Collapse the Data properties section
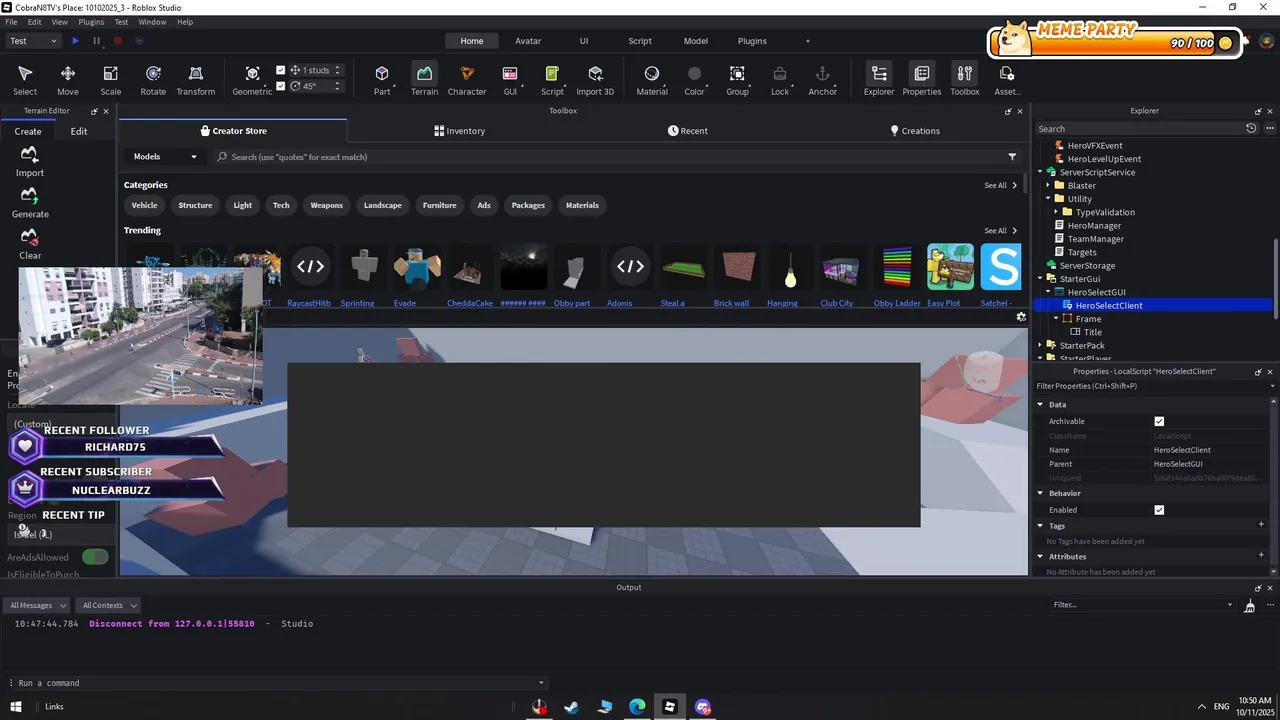The height and width of the screenshot is (720, 1280). [x=1040, y=405]
